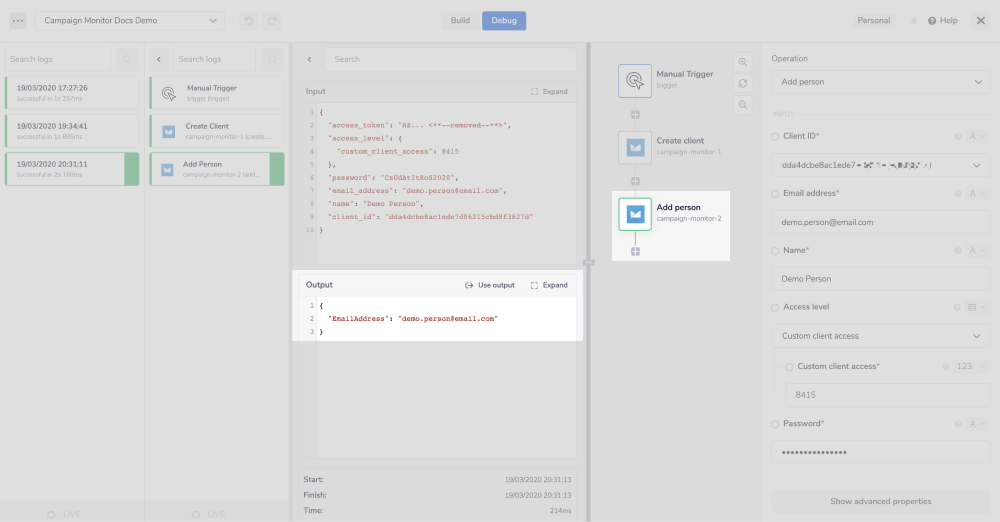Image resolution: width=1000 pixels, height=522 pixels.
Task: Toggle the Email address radio circle
Action: click(775, 193)
